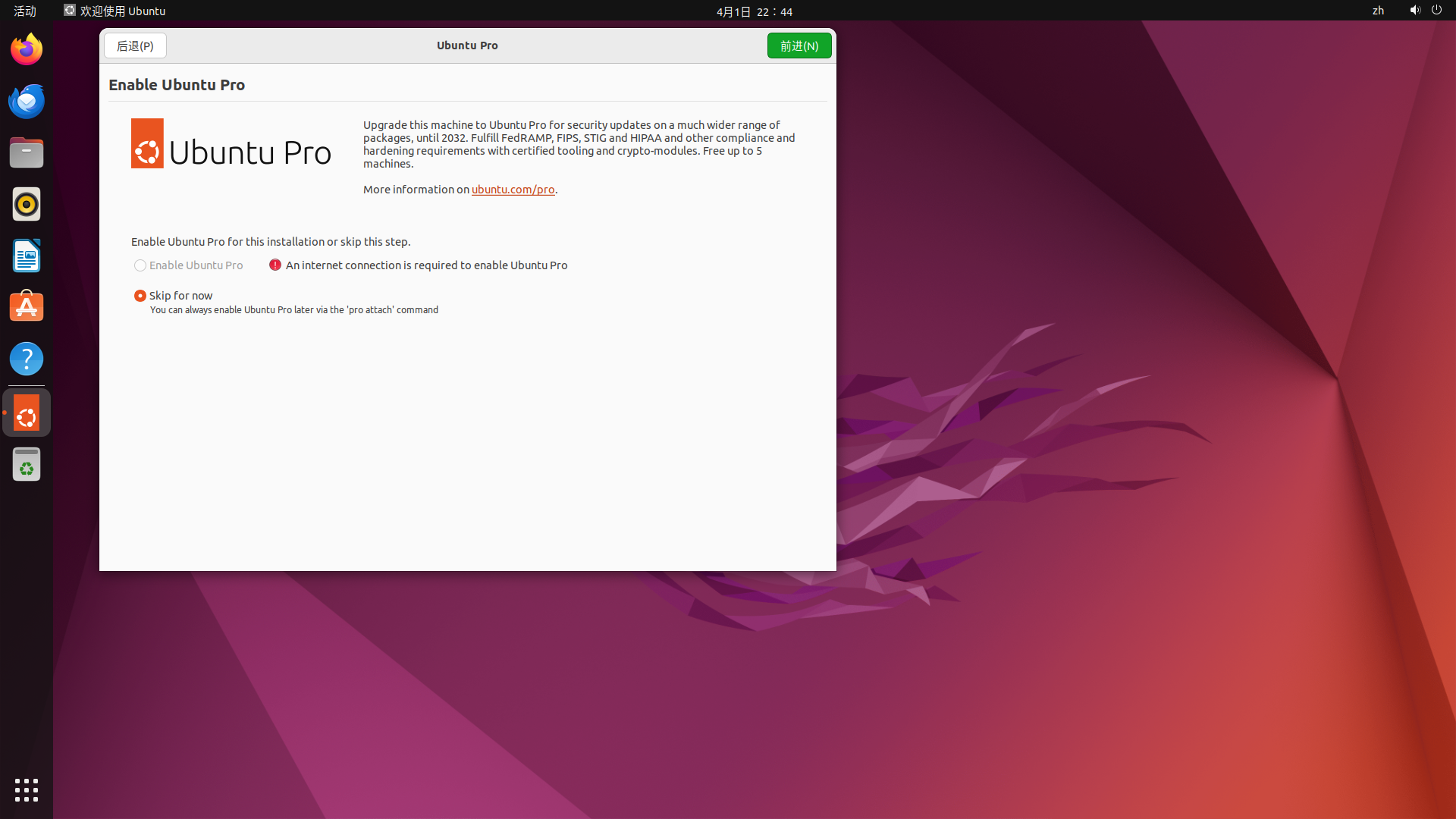Click the Welcome to Ubuntu dock icon
Viewport: 1456px width, 819px height.
tap(27, 413)
